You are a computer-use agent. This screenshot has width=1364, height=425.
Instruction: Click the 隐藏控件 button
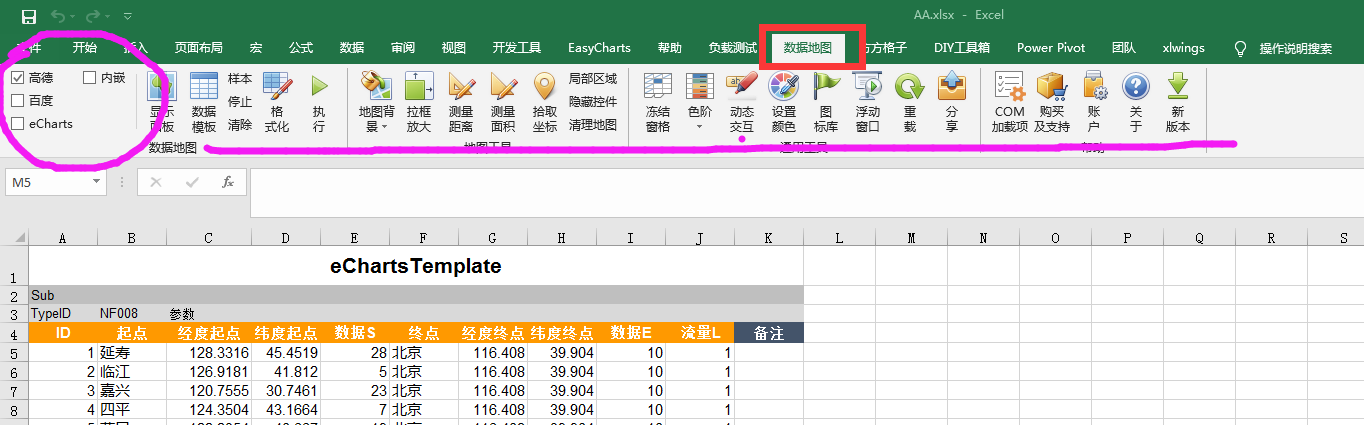[x=593, y=101]
